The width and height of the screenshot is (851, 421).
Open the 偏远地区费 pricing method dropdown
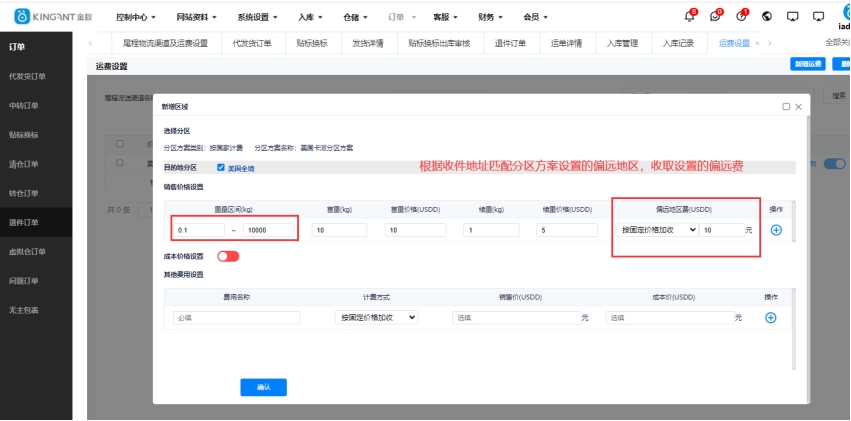pyautogui.click(x=657, y=230)
